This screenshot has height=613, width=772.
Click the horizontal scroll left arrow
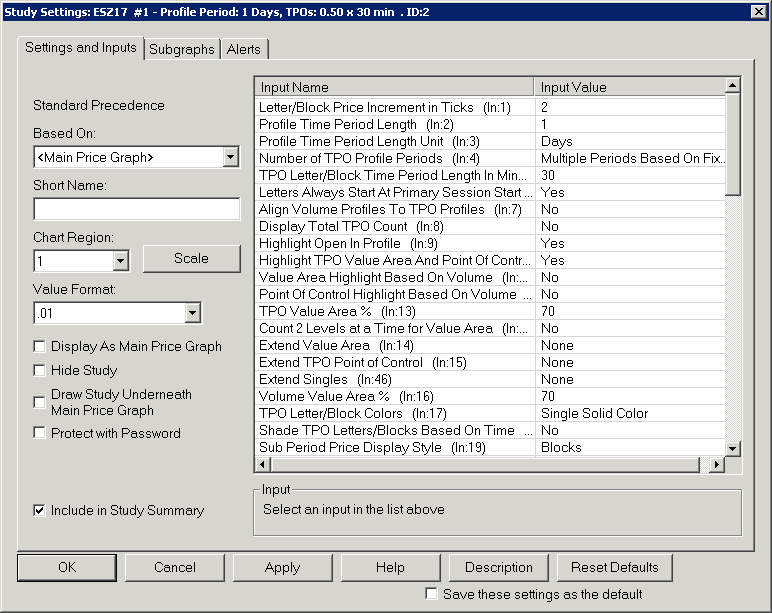click(262, 464)
